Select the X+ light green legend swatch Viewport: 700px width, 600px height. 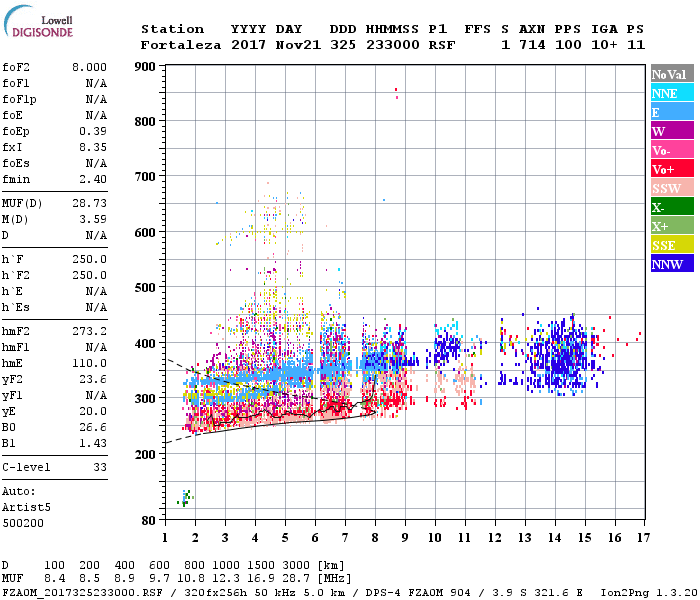click(672, 225)
